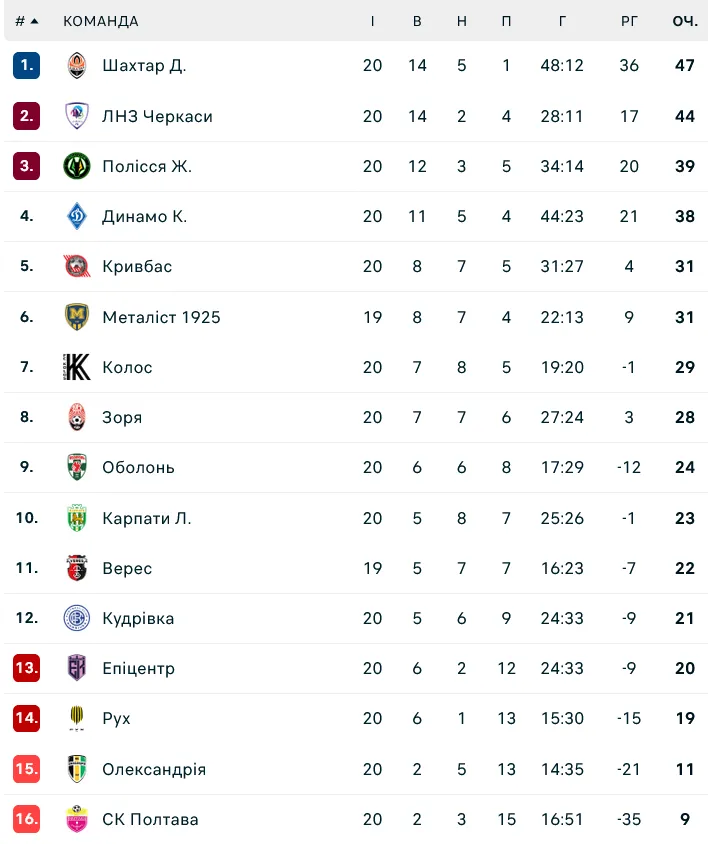Click the КОМАНДА column header
The height and width of the screenshot is (844, 708).
(x=101, y=21)
